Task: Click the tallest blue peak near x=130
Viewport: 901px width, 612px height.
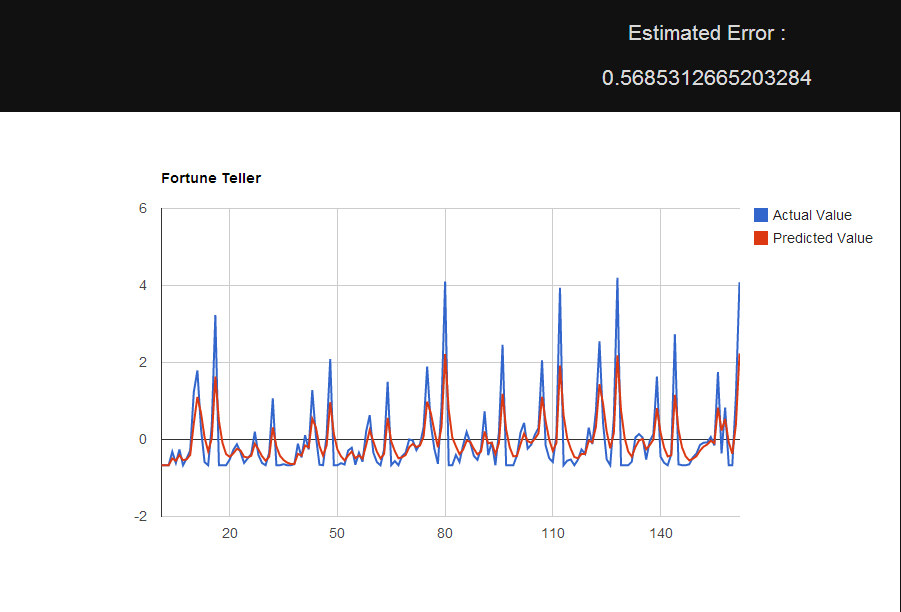Action: pyautogui.click(x=617, y=282)
